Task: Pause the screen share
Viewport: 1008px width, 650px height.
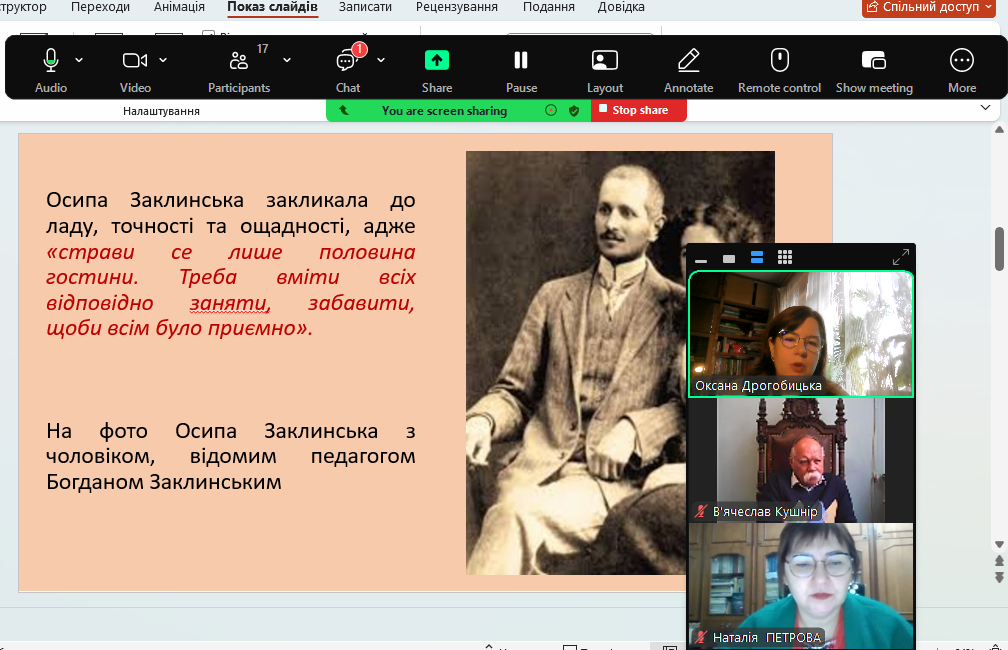Action: click(x=521, y=60)
